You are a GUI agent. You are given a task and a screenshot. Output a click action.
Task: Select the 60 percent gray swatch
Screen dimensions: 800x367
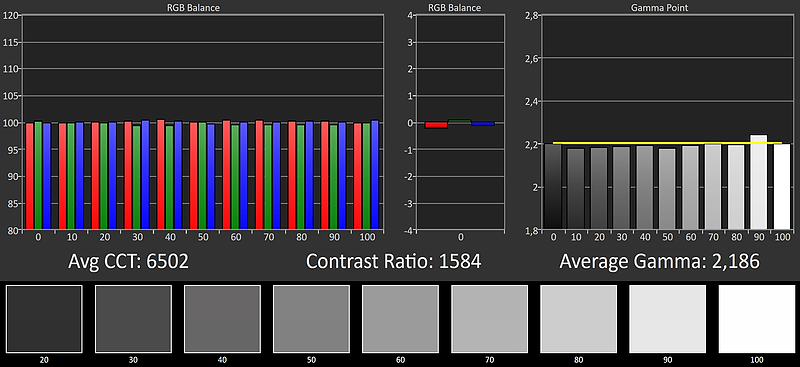(401, 319)
